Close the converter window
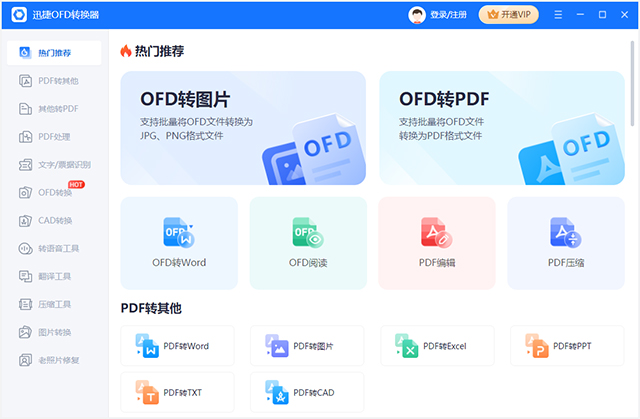 click(x=624, y=15)
